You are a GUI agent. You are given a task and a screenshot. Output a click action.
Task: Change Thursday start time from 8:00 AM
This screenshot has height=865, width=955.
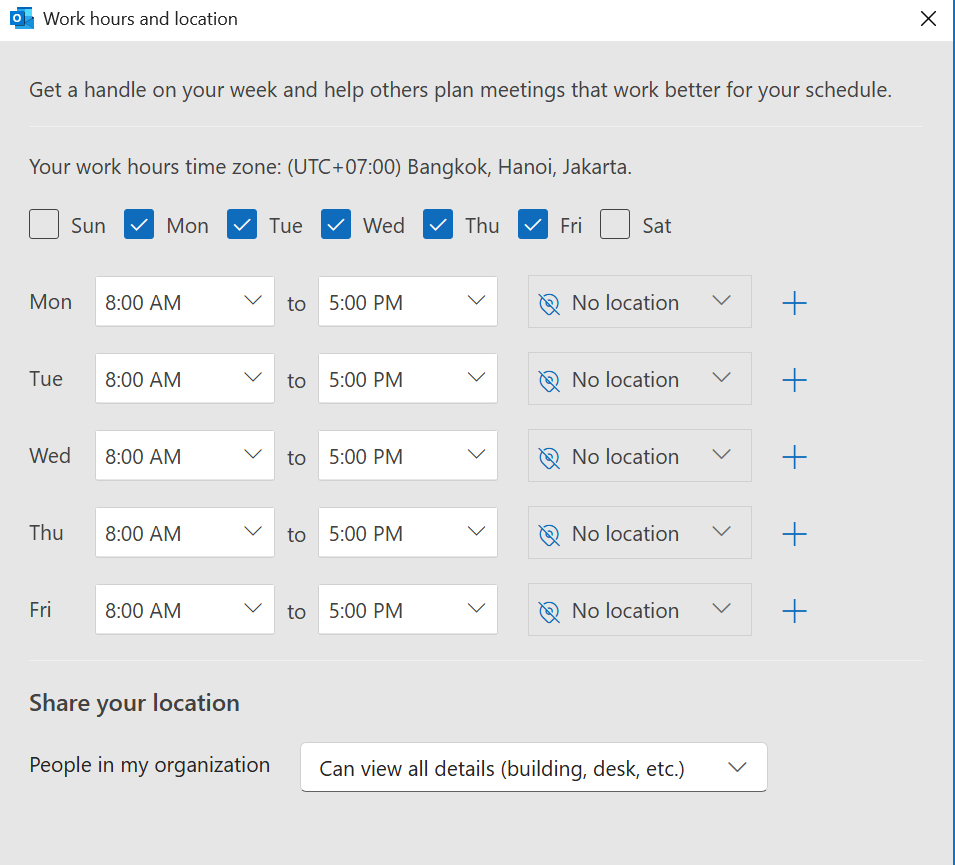point(185,534)
